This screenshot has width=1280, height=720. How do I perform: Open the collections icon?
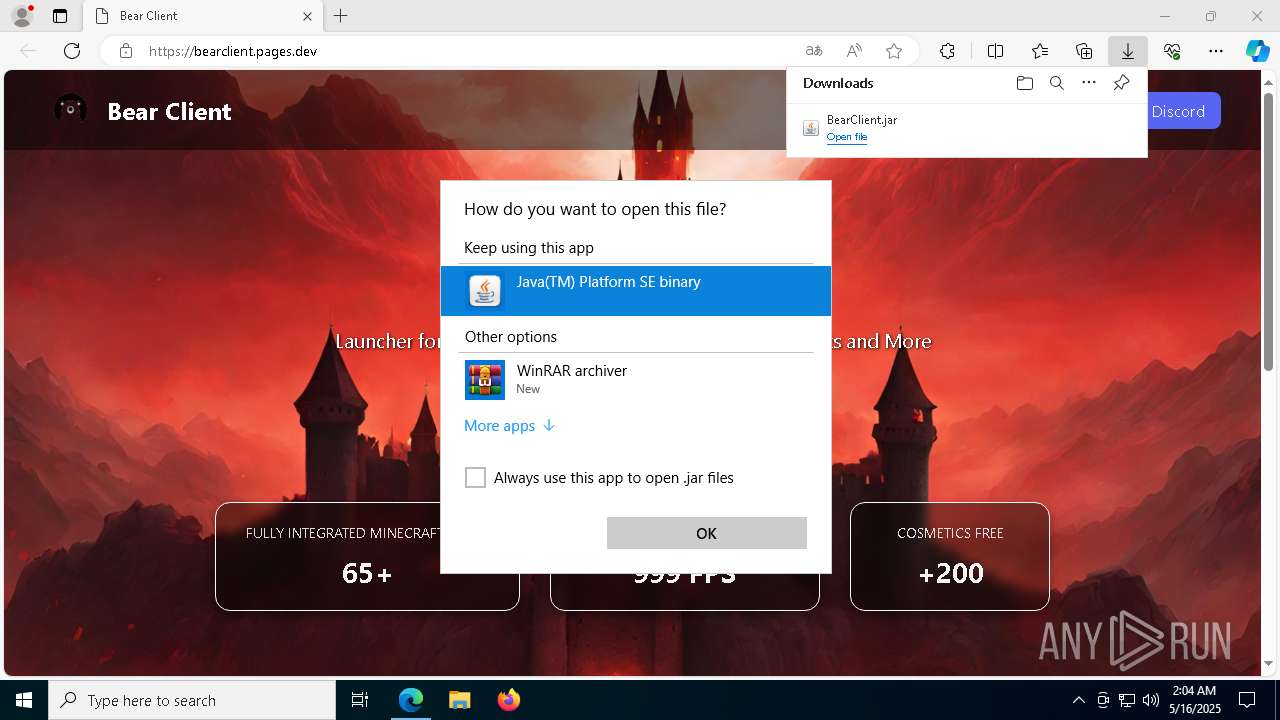(x=1084, y=51)
